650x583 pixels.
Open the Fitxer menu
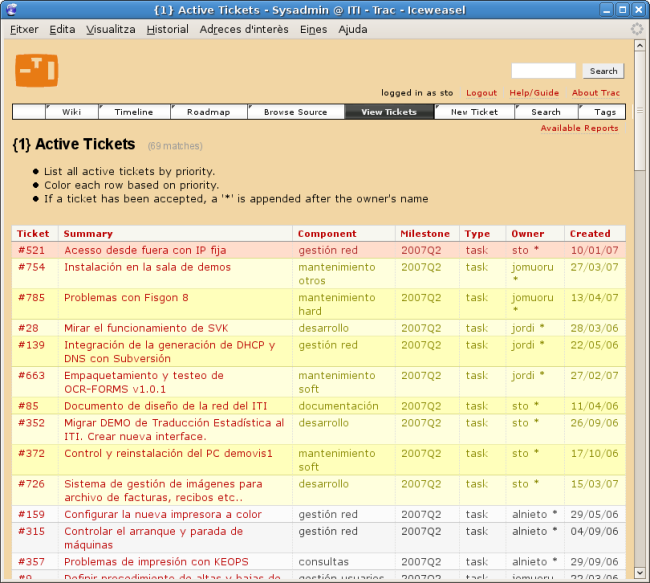[24, 29]
